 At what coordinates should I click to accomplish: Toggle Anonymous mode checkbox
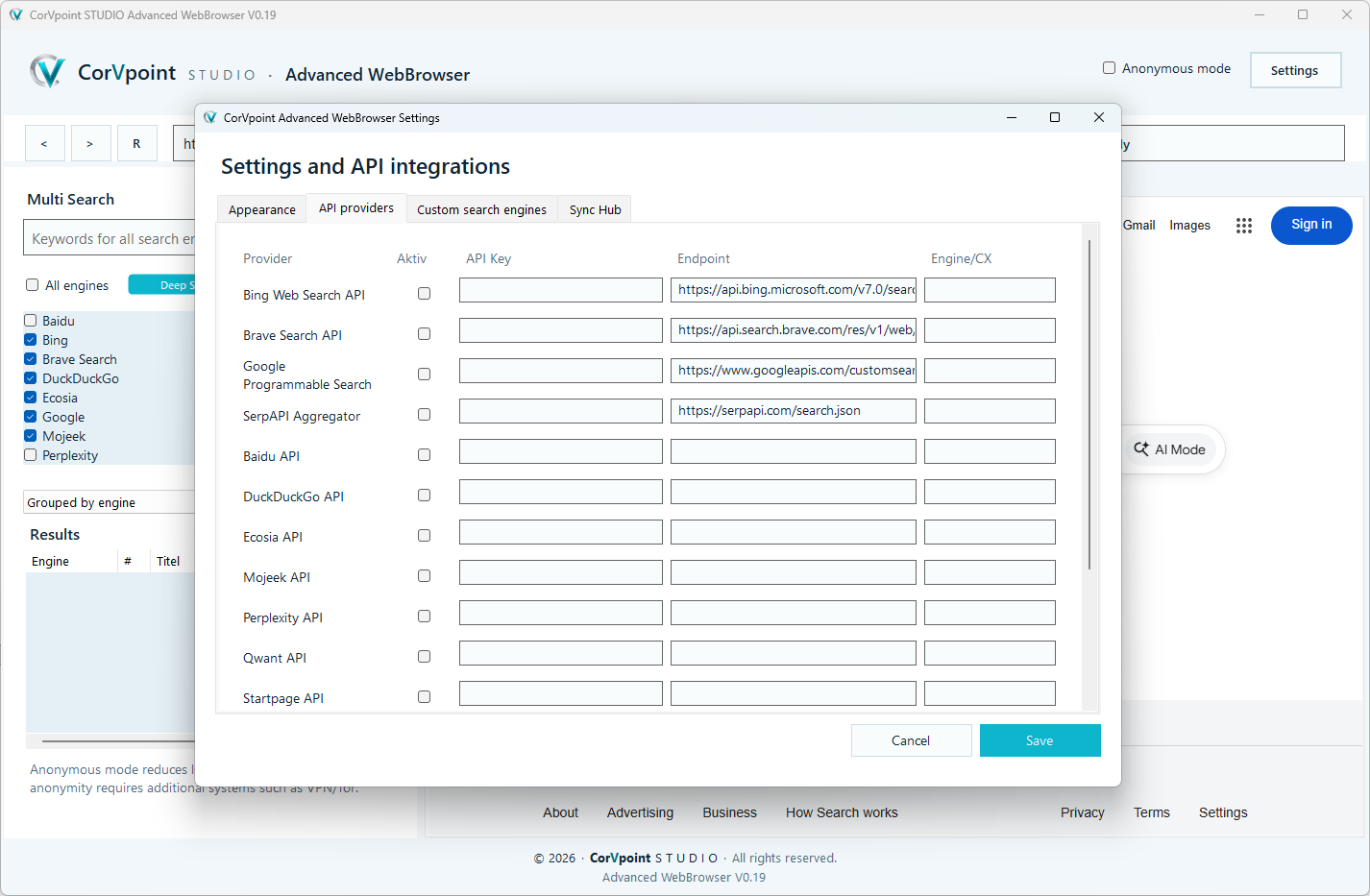[1109, 68]
